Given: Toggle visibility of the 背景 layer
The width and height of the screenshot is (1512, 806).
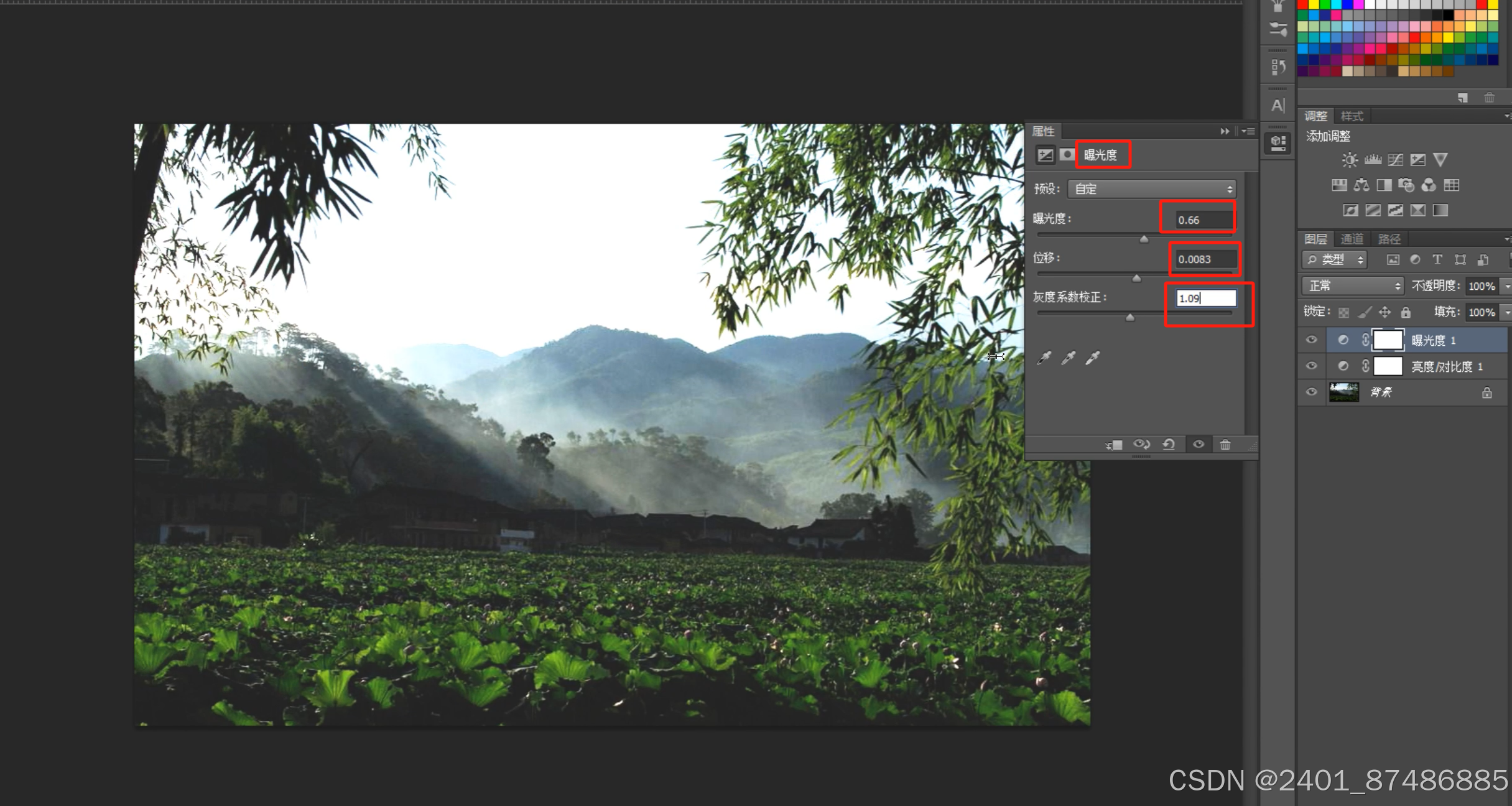Looking at the screenshot, I should (1311, 392).
